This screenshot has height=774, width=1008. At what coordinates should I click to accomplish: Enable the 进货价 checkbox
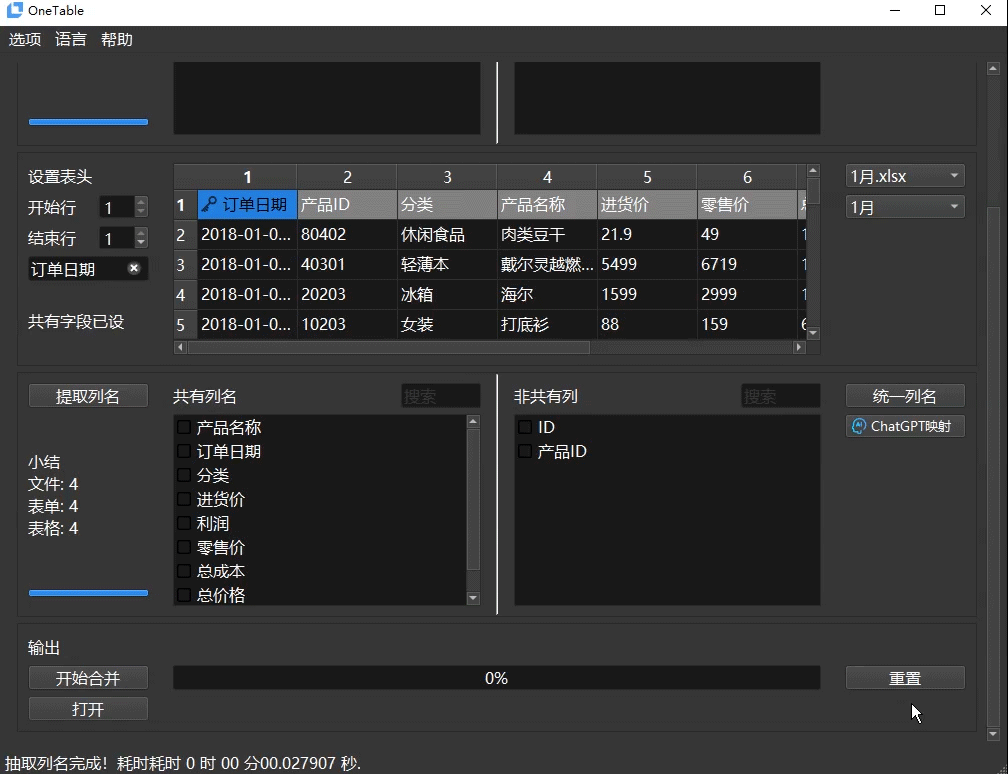tap(184, 499)
